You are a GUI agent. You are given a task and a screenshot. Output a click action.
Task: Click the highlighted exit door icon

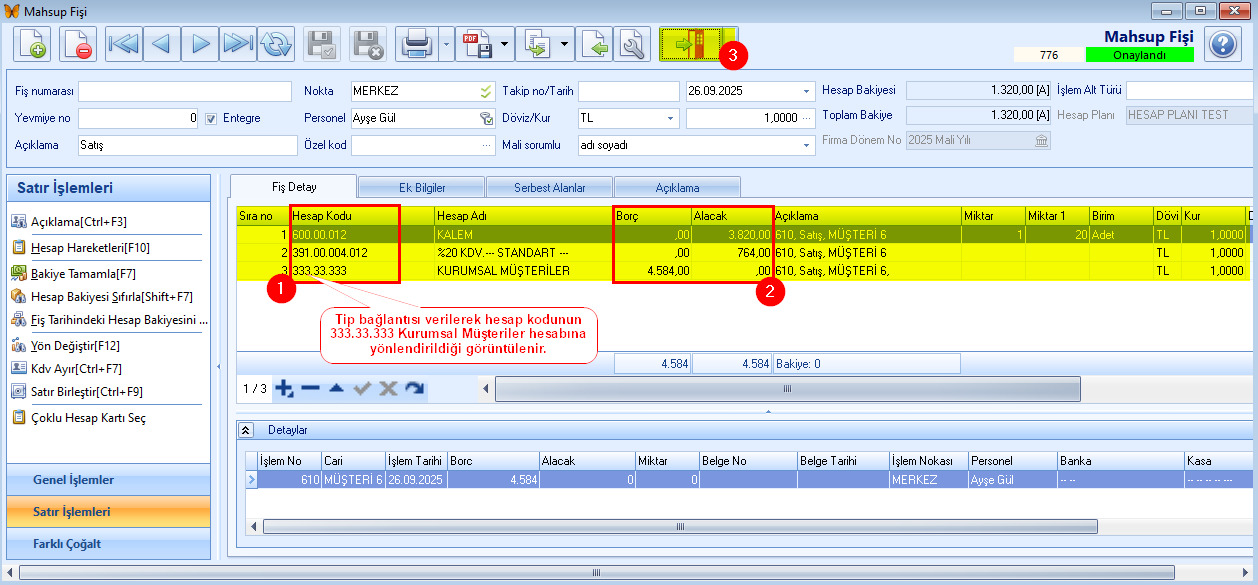pyautogui.click(x=697, y=44)
